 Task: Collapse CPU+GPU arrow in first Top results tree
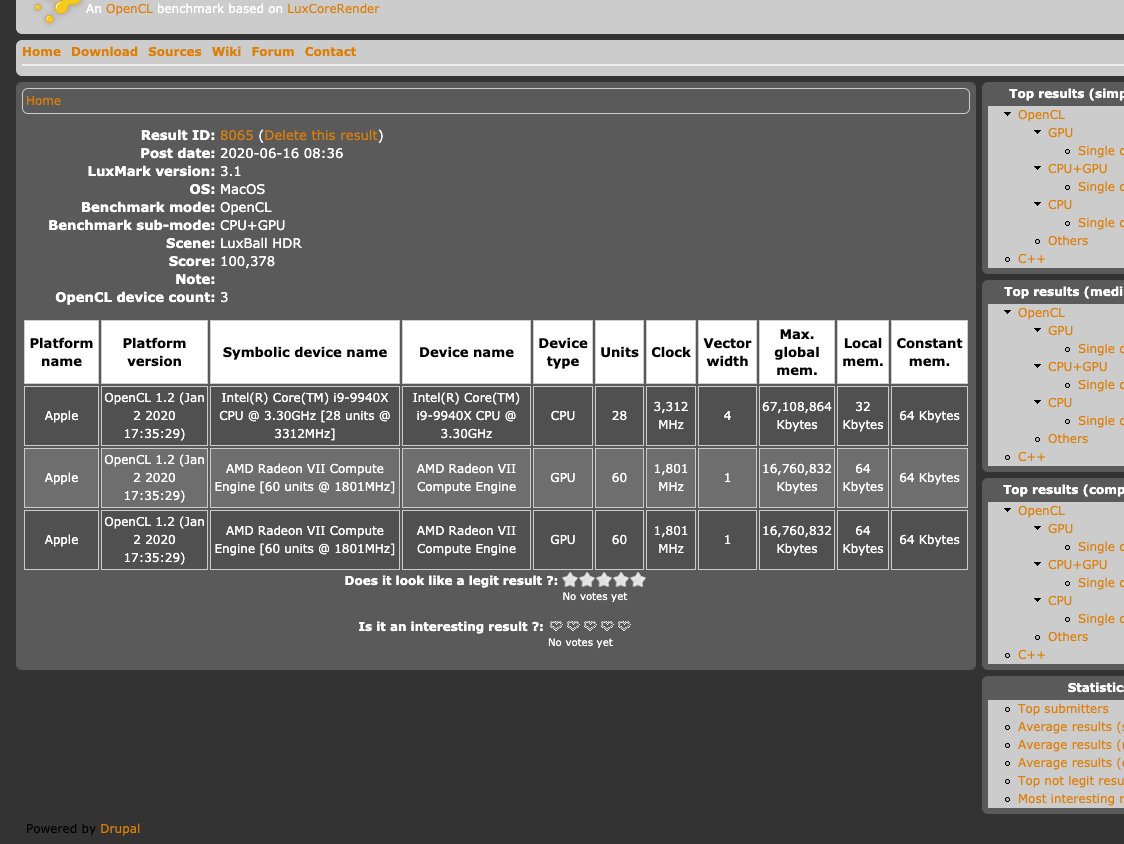(1037, 169)
